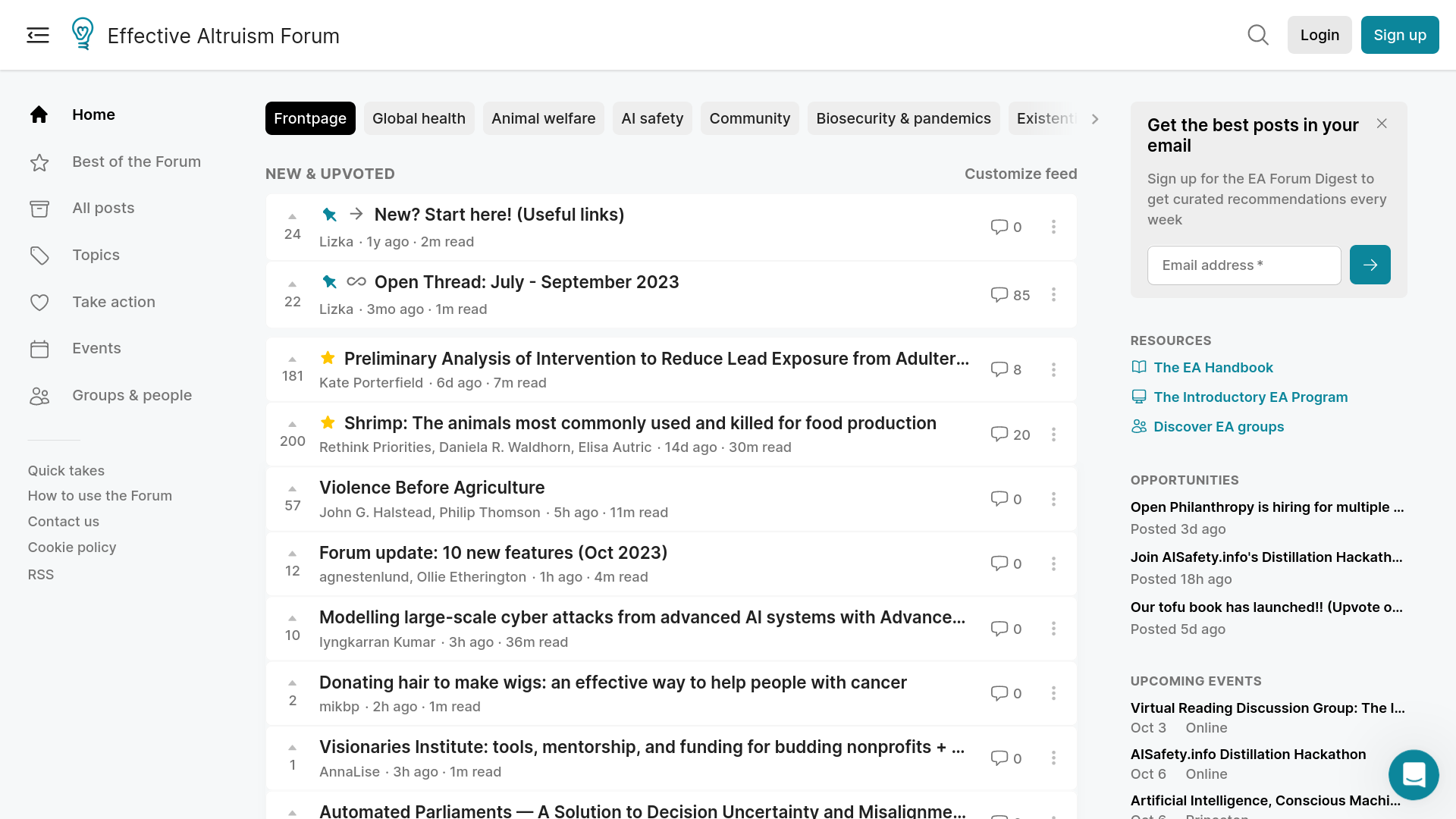Open 'Donating hair to make wigs' post
The image size is (1456, 819).
[613, 682]
